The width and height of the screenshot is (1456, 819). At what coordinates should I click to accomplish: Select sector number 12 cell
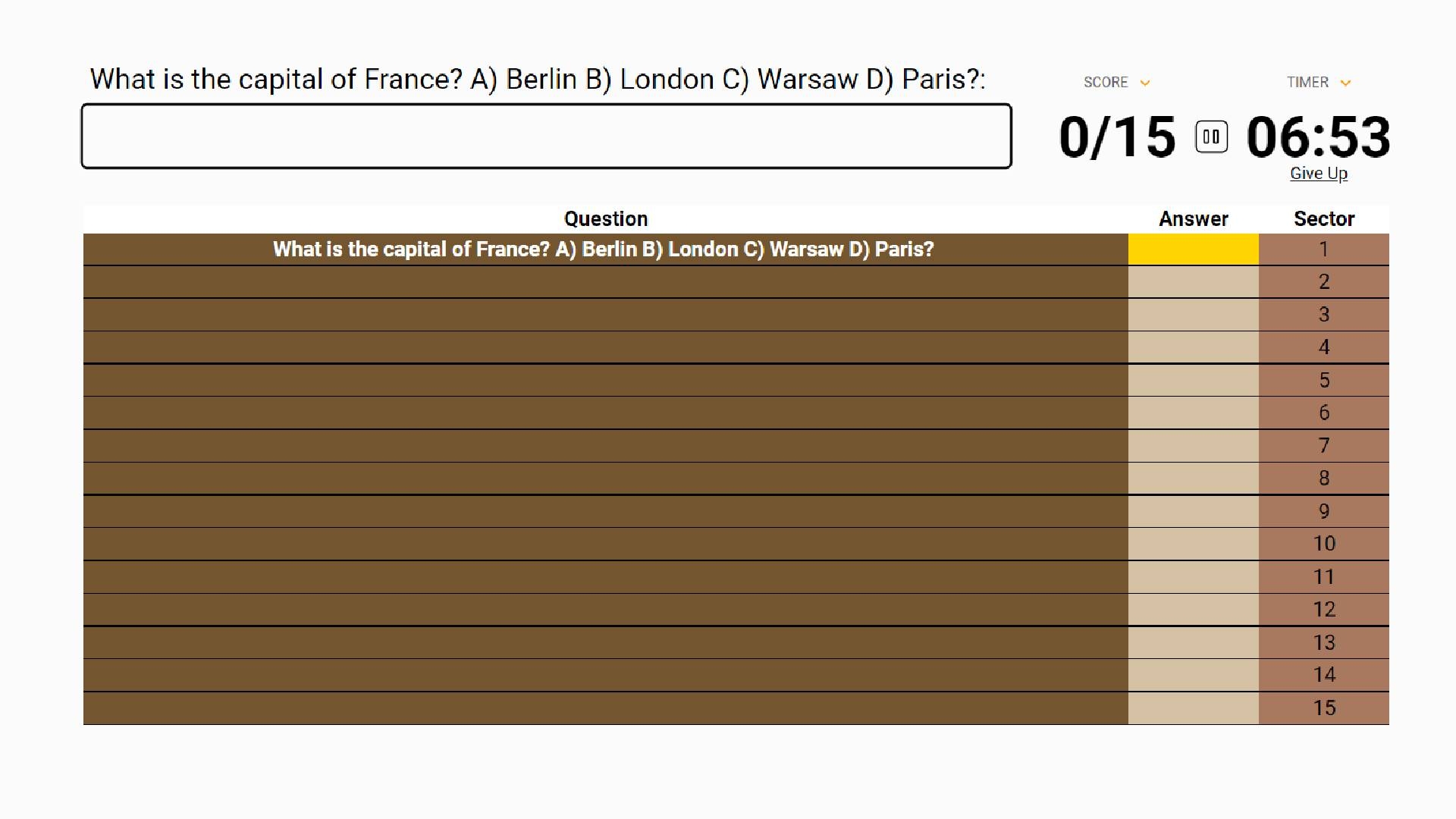pyautogui.click(x=1323, y=610)
